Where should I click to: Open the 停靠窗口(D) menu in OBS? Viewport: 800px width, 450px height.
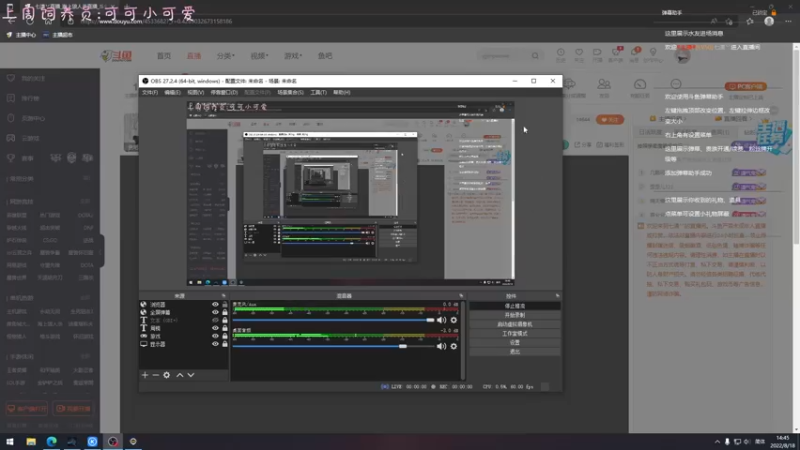click(224, 92)
